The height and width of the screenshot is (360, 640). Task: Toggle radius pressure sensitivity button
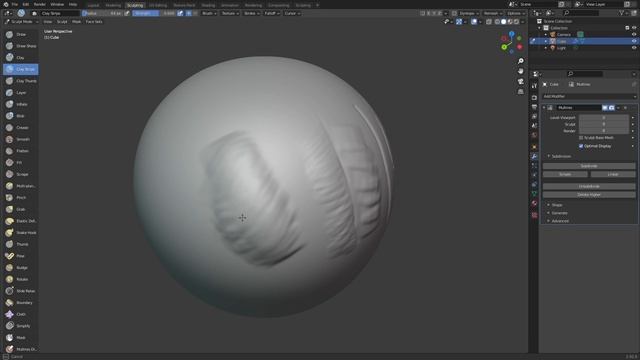point(127,13)
